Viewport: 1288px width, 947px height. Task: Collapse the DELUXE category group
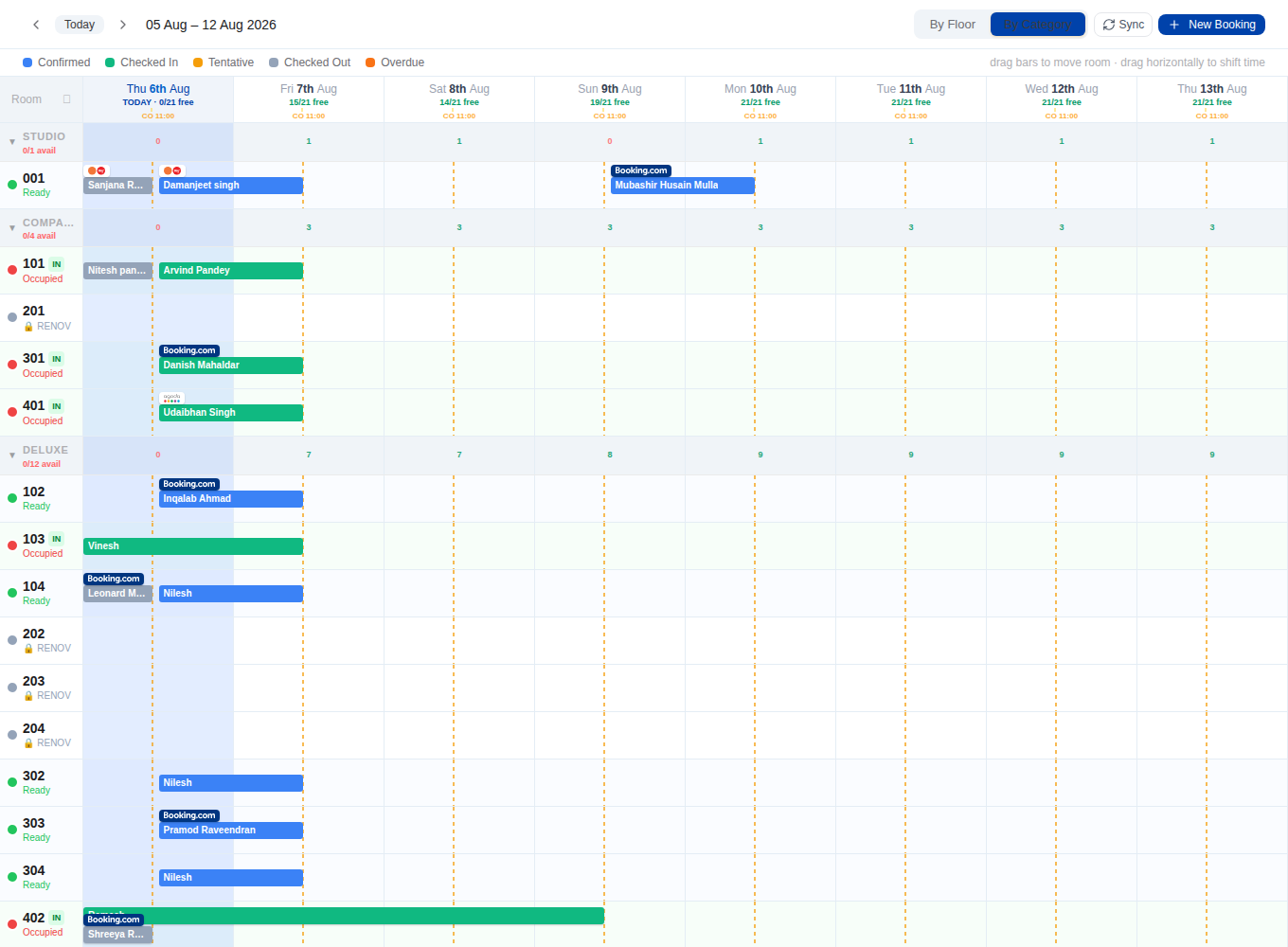(x=12, y=456)
